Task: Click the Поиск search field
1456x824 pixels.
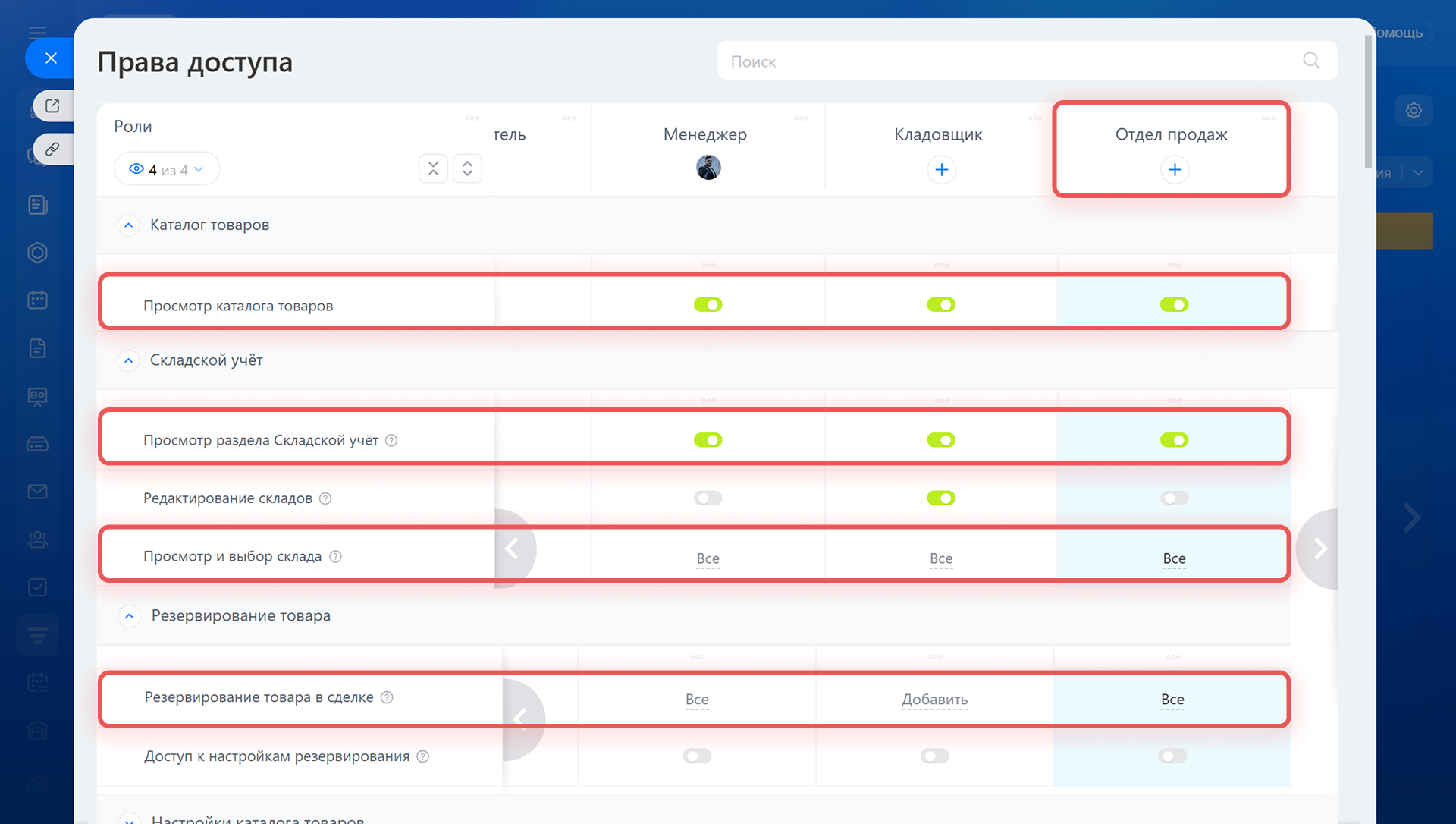Action: (1009, 61)
